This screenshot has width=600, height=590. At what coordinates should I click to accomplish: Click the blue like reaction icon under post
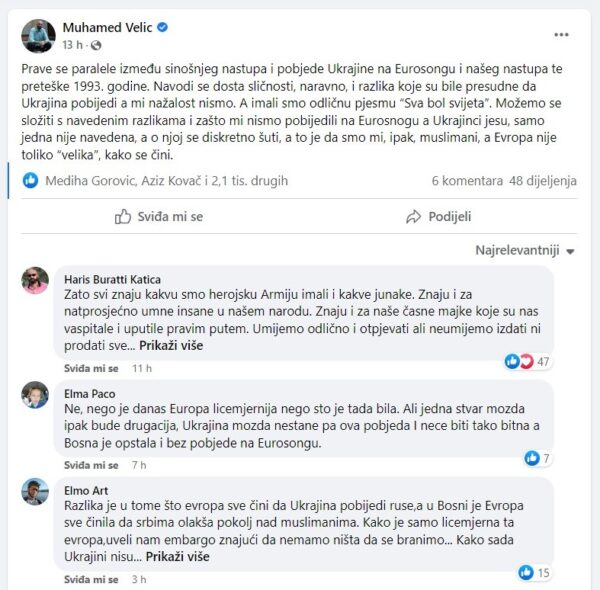click(x=30, y=180)
